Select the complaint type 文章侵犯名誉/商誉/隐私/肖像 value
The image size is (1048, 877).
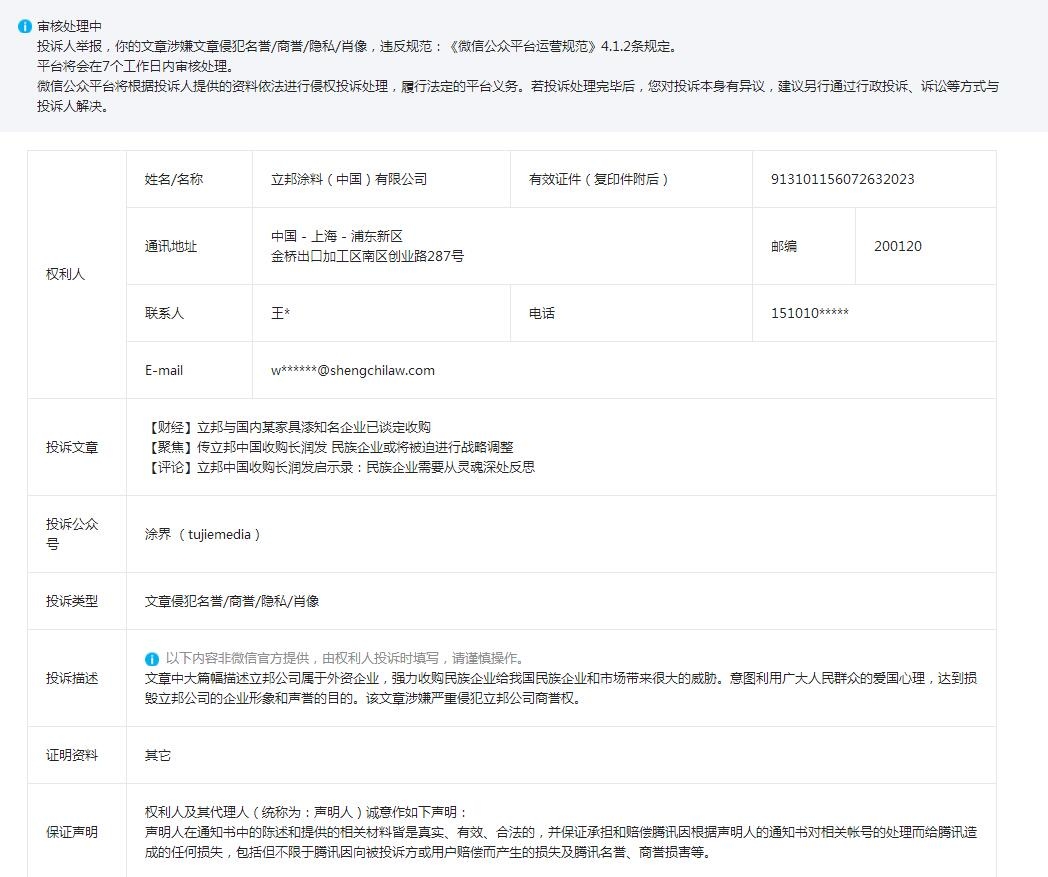(232, 601)
